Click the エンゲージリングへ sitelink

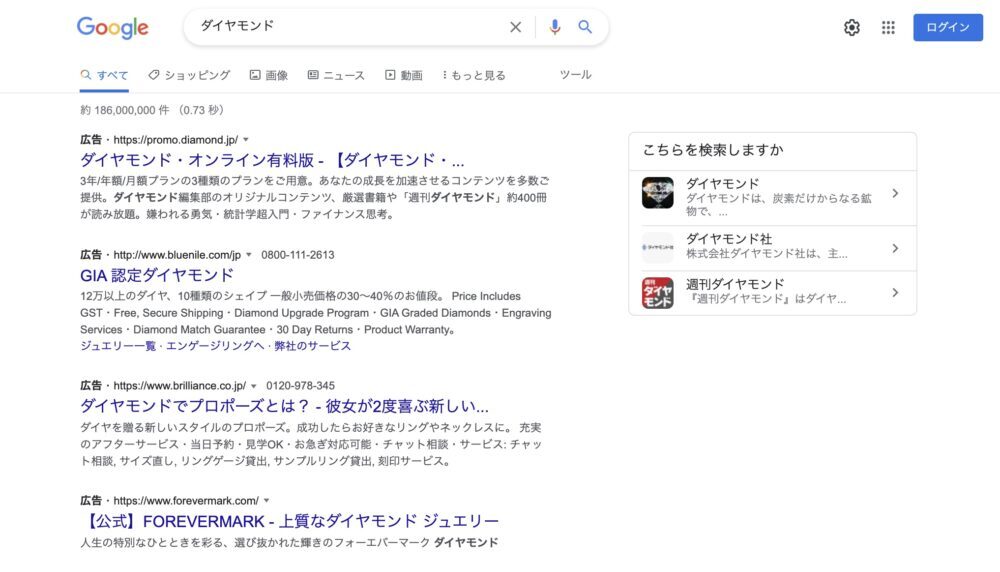215,346
